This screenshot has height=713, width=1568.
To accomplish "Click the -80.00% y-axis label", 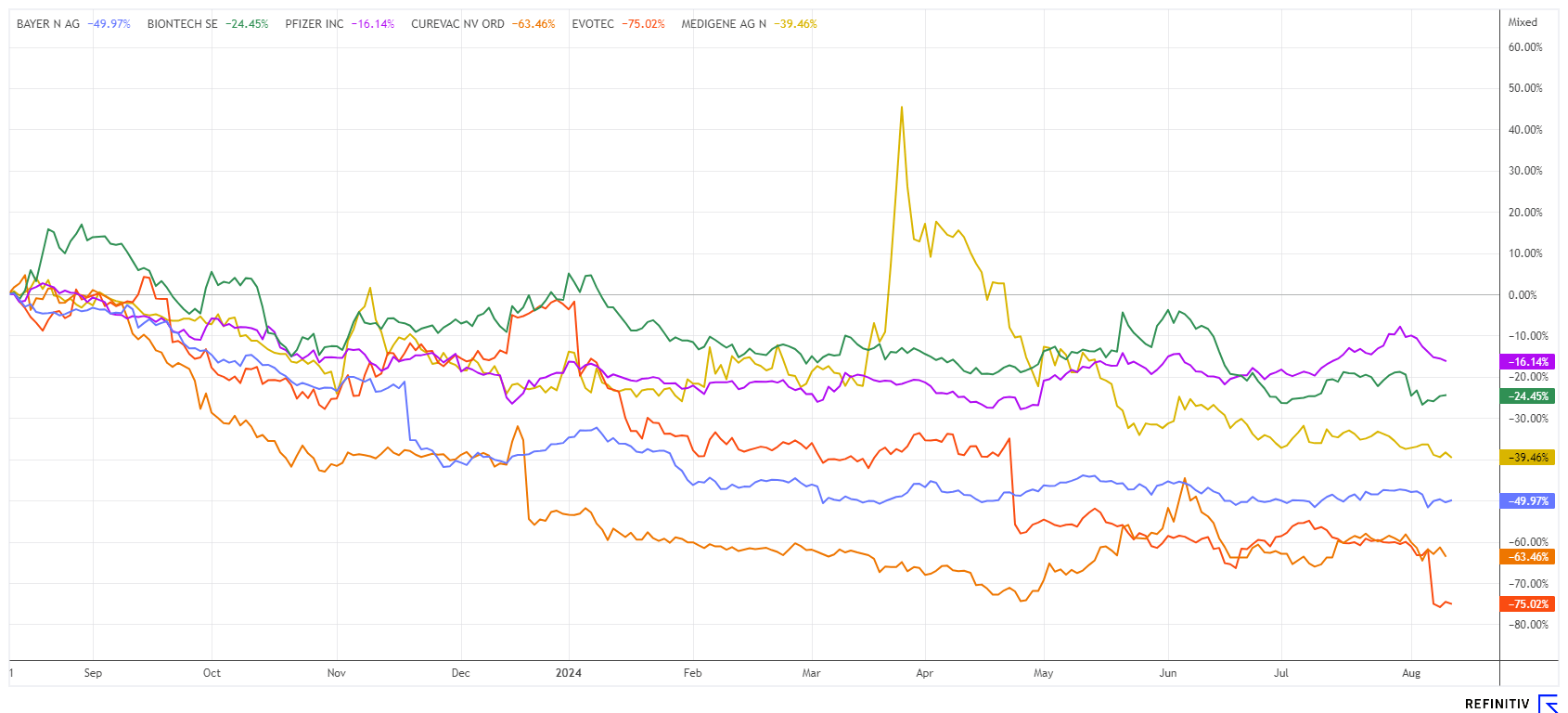I will tap(1528, 625).
